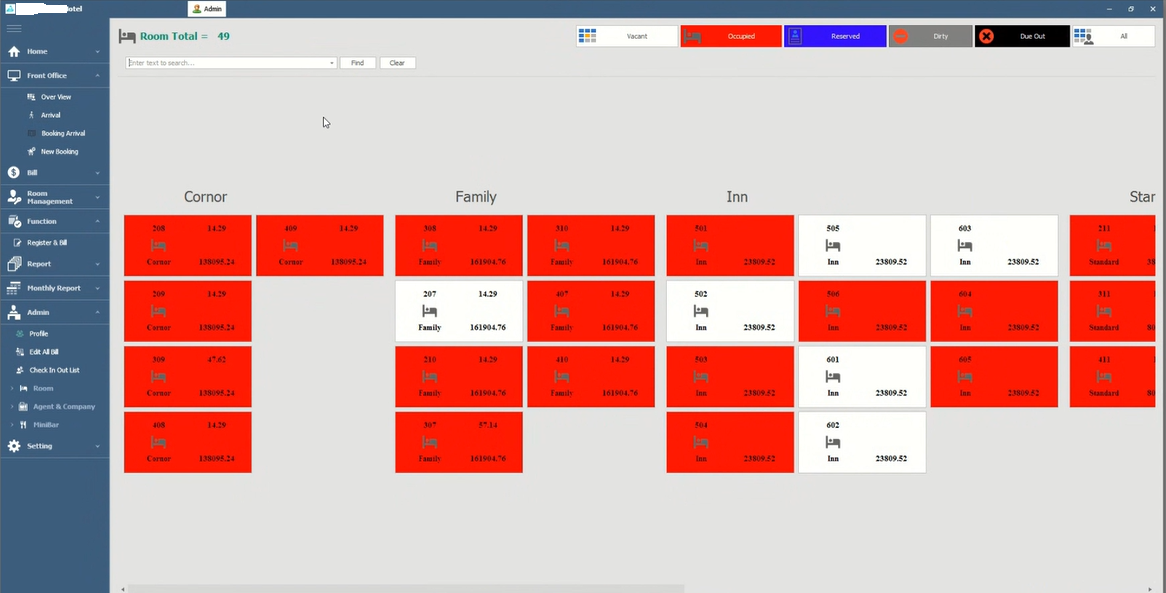Focus the room search text field

point(227,63)
